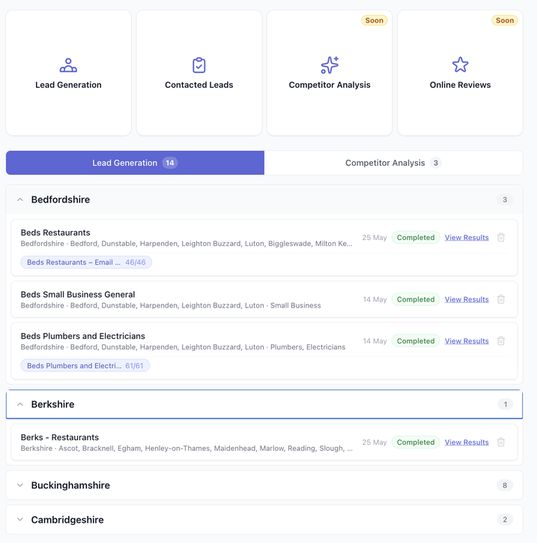
Task: Click the description ending in Small Business
Action: click(171, 305)
